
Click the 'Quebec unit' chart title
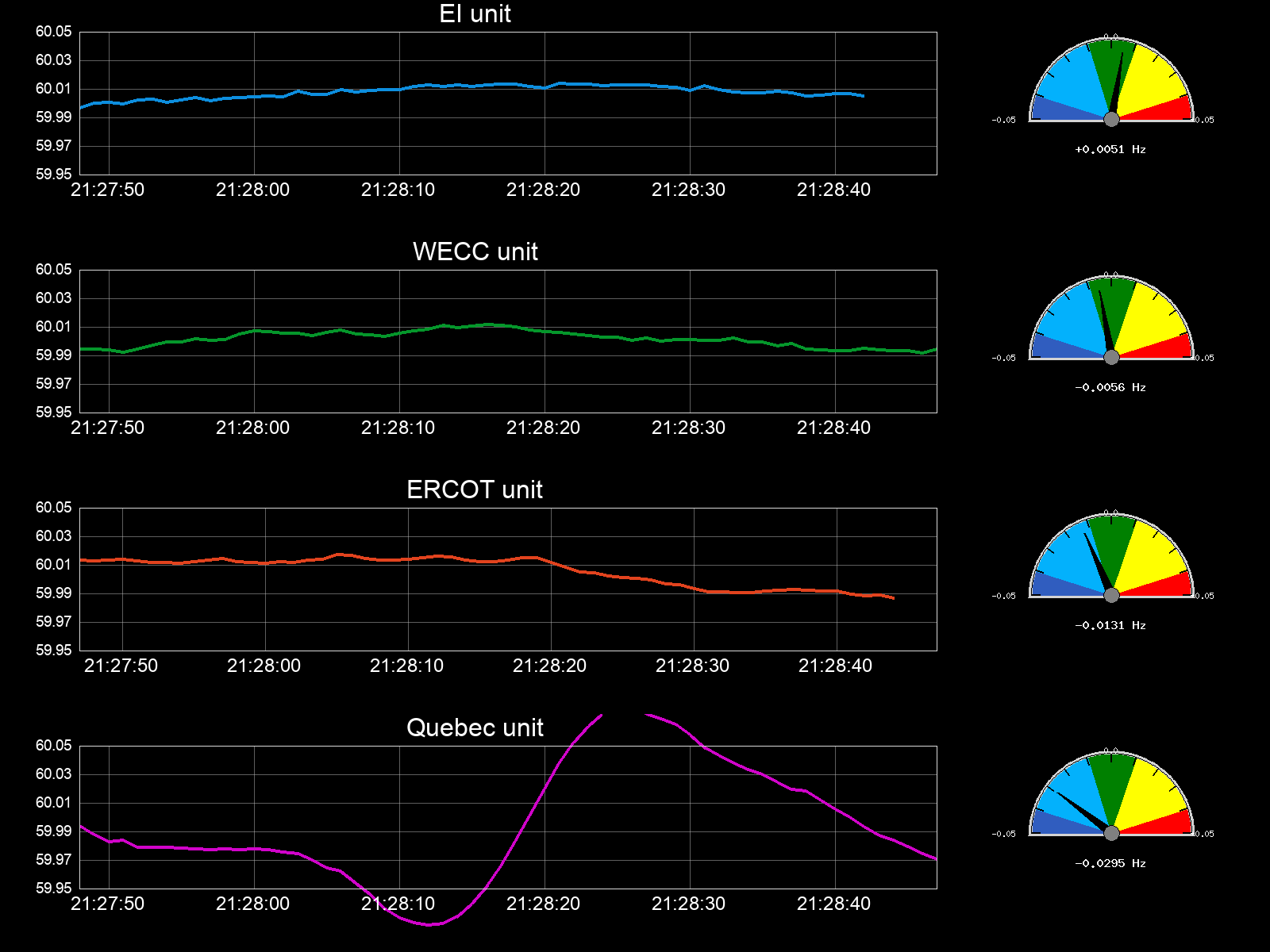[x=475, y=727]
